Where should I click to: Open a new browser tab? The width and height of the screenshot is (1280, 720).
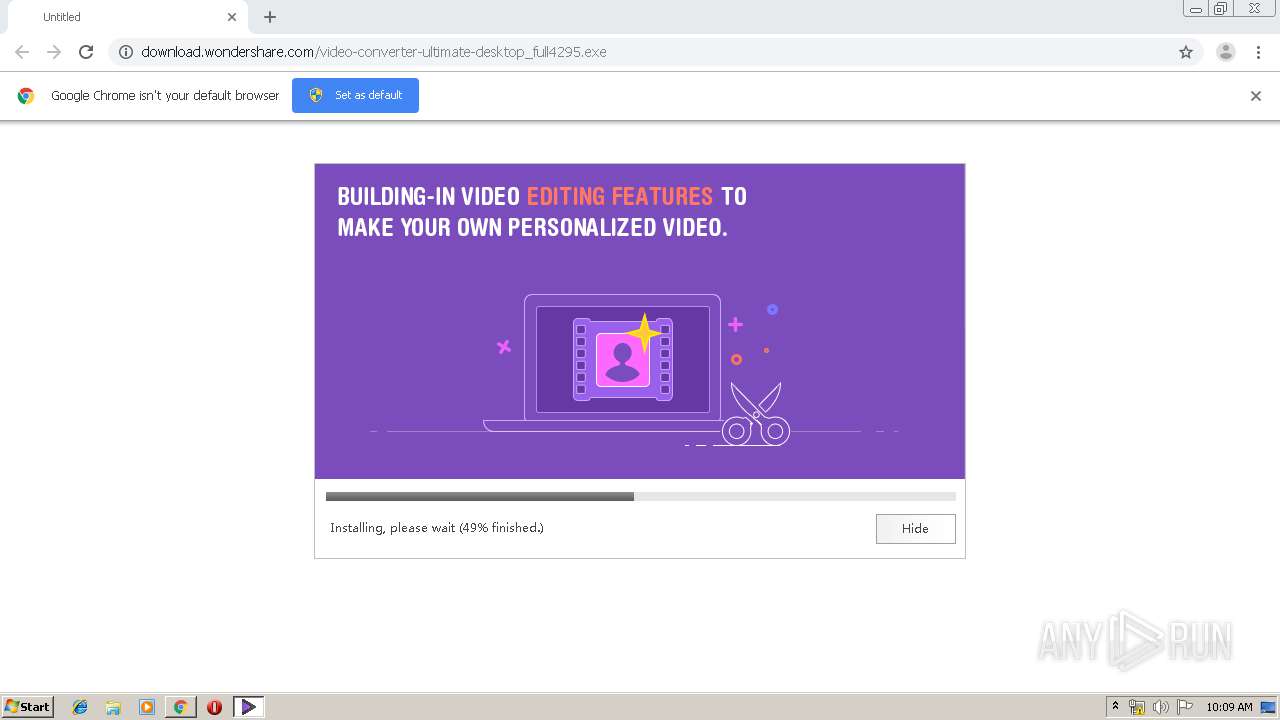tap(270, 17)
